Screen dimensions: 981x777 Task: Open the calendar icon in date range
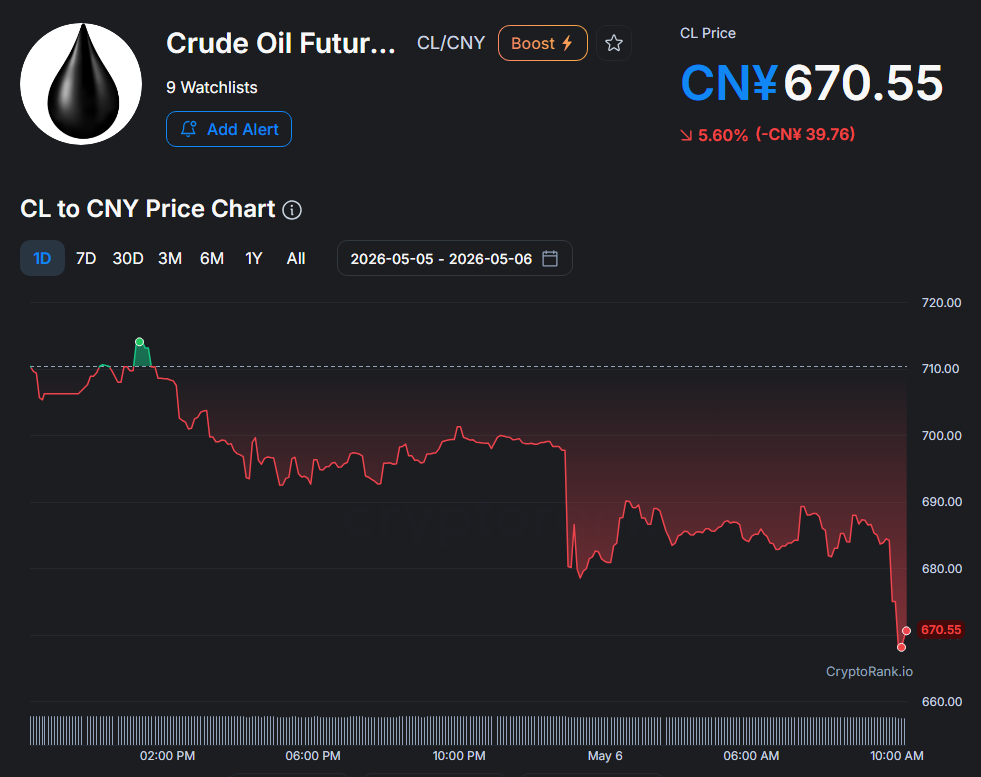click(550, 258)
